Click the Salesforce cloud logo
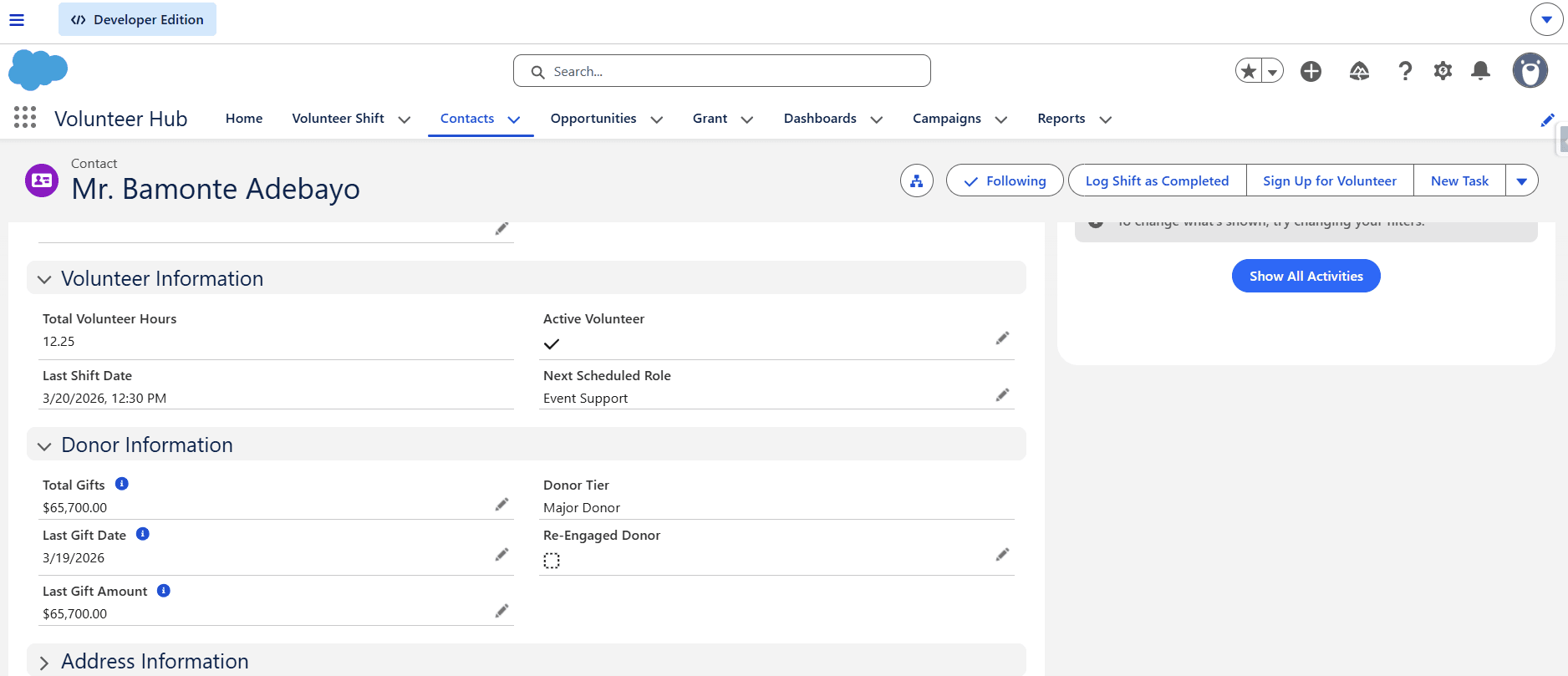Viewport: 1568px width, 676px height. [38, 70]
